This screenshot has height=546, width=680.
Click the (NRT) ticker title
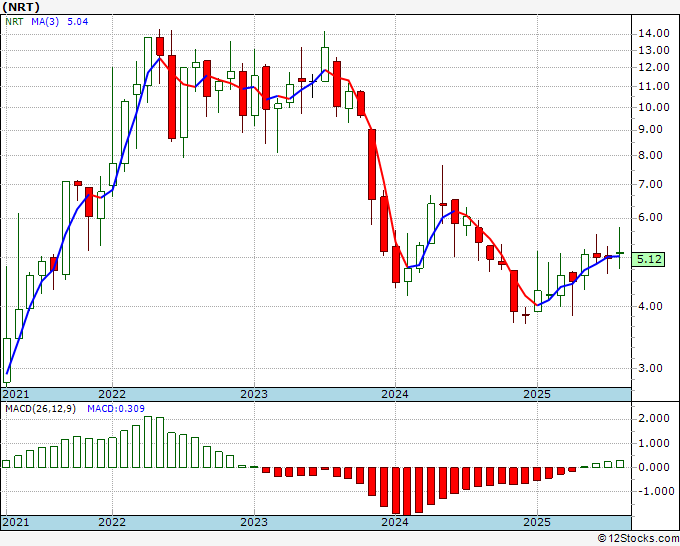21,7
